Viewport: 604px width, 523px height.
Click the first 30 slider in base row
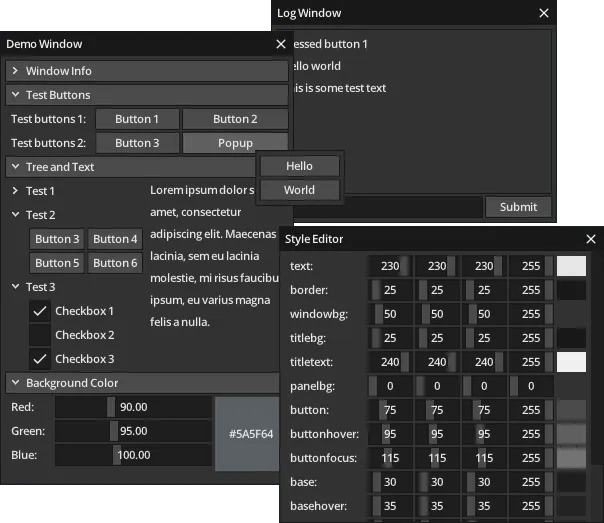[390, 482]
